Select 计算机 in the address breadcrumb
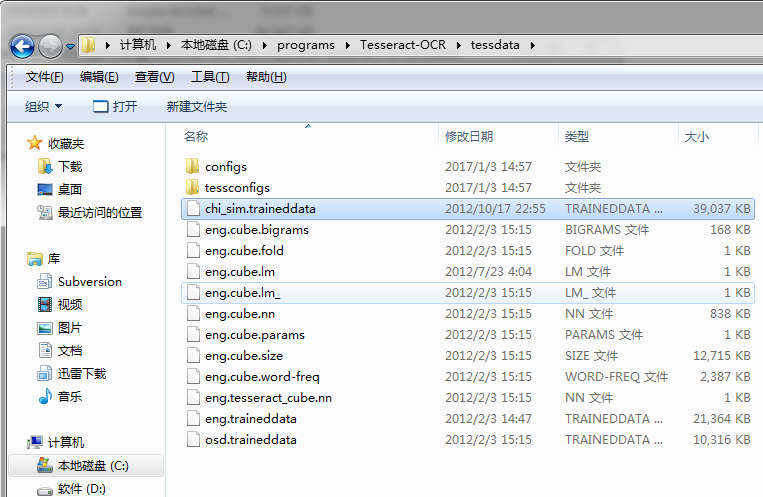This screenshot has height=497, width=763. (x=138, y=45)
